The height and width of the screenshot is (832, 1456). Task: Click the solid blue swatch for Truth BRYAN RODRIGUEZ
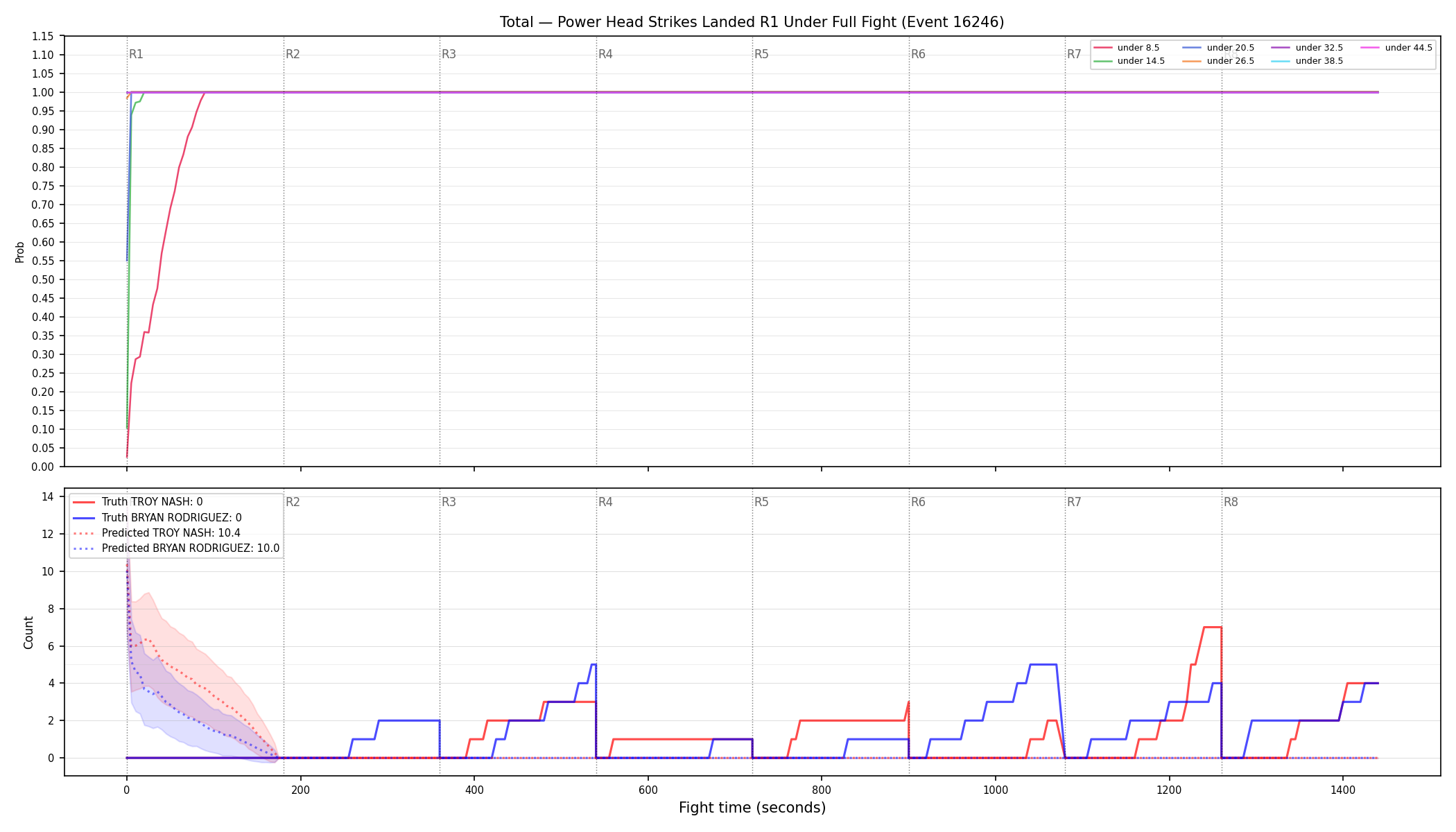[x=84, y=518]
